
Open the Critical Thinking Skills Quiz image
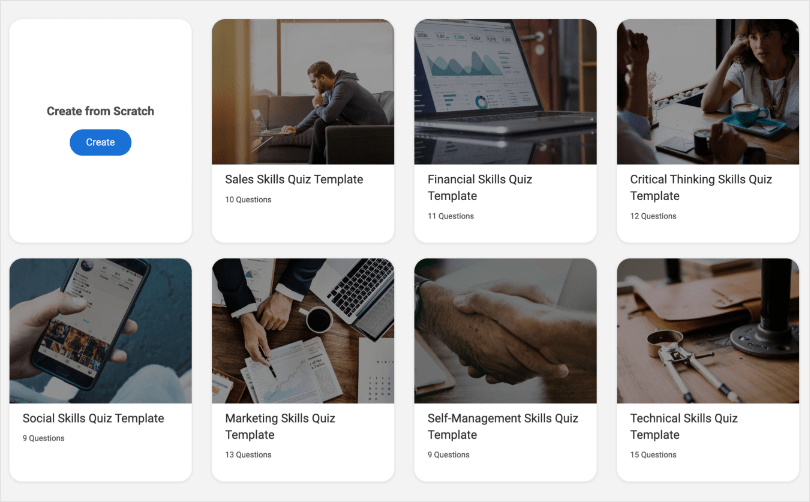pos(708,92)
